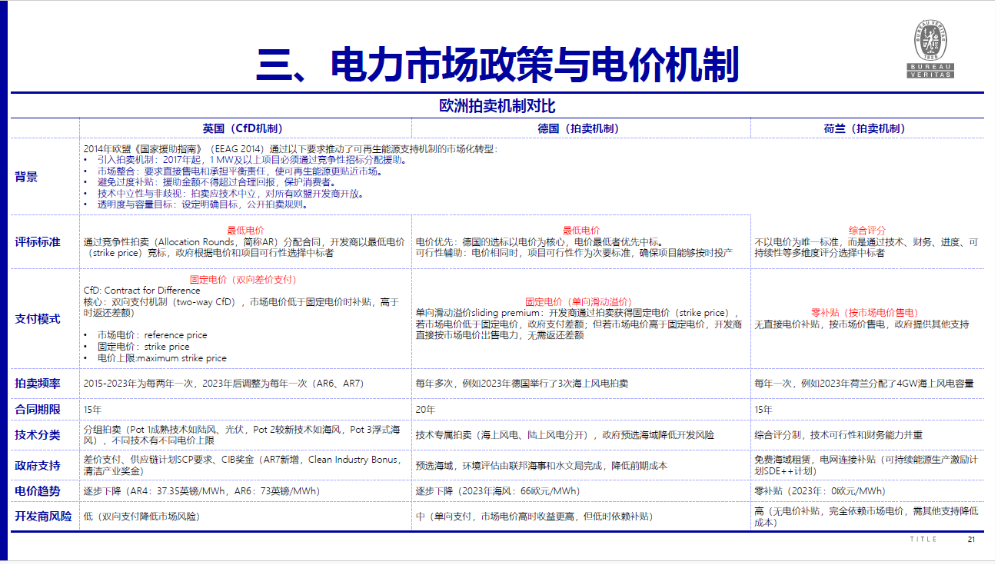Image resolution: width=996 pixels, height=564 pixels.
Task: Click Germany's auction frequency cell 每年多次
Action: point(522,384)
